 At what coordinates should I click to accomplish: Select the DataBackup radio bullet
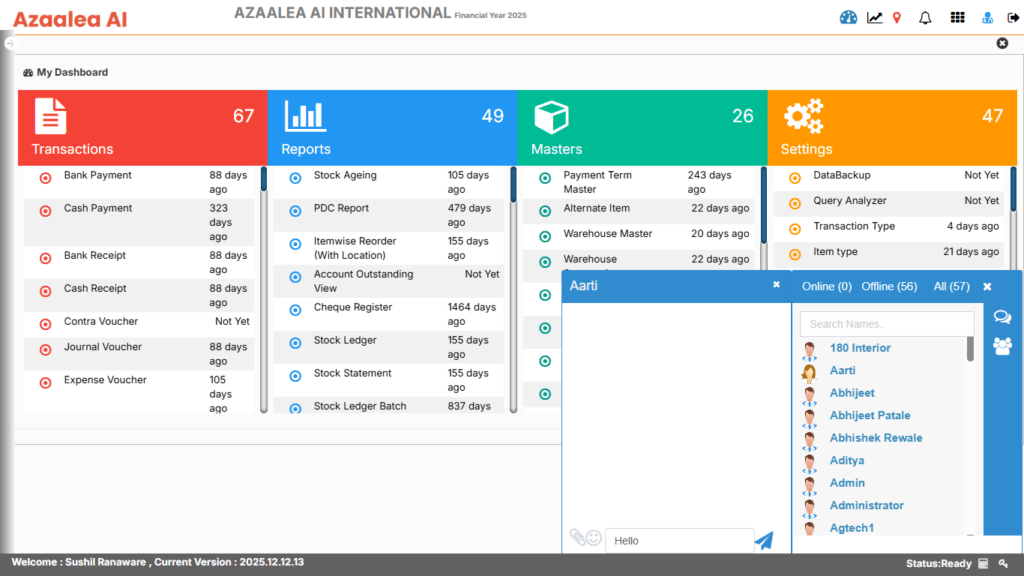[x=795, y=178]
